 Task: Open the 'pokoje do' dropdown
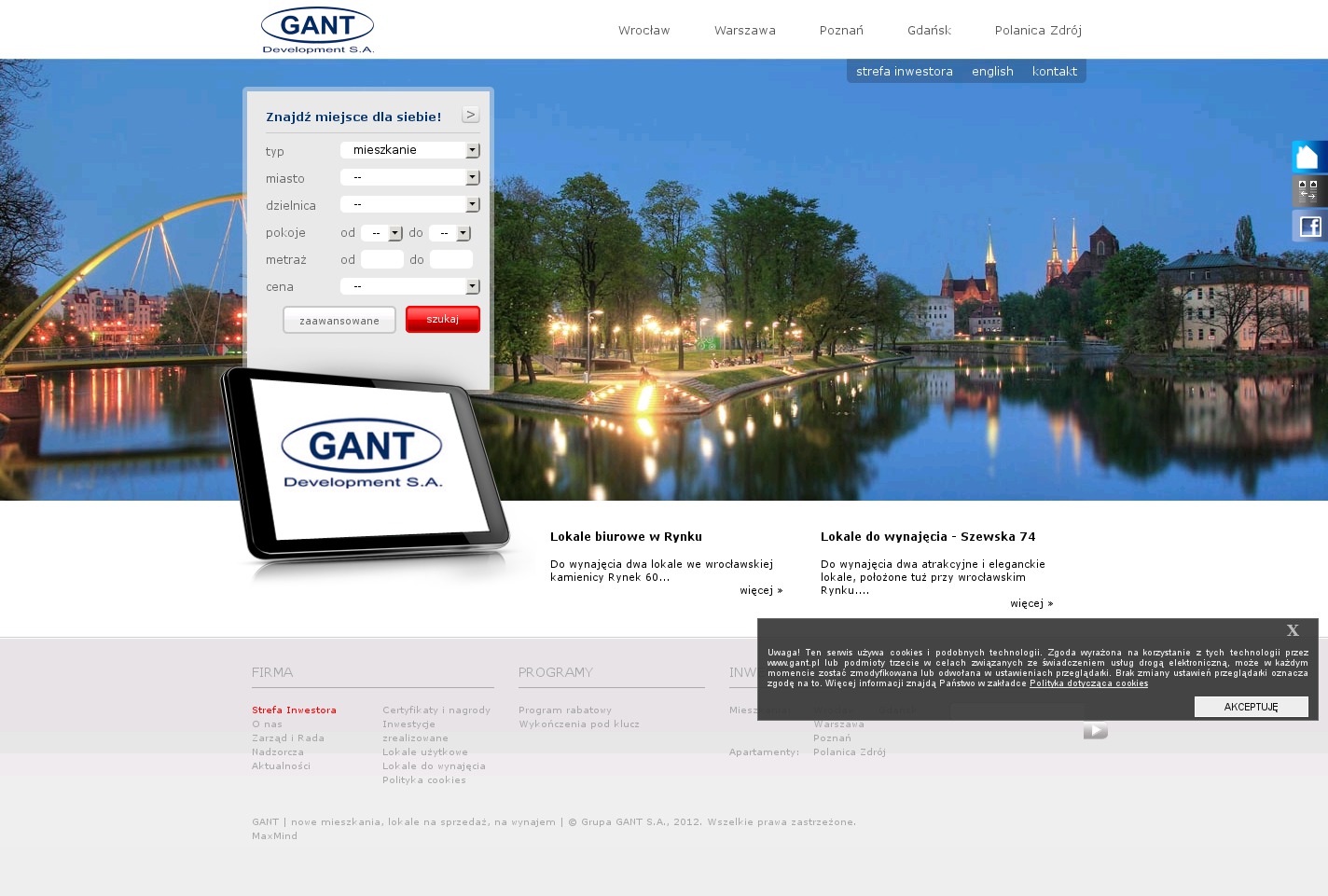(450, 233)
